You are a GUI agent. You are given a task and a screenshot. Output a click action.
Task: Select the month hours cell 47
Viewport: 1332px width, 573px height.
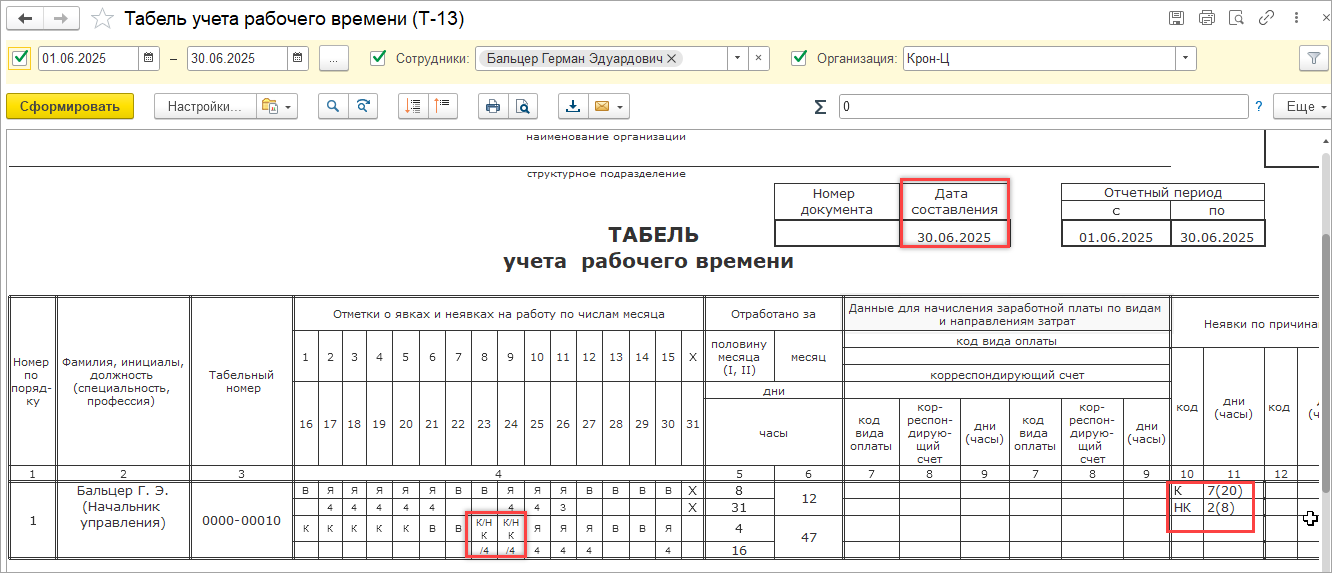[808, 537]
